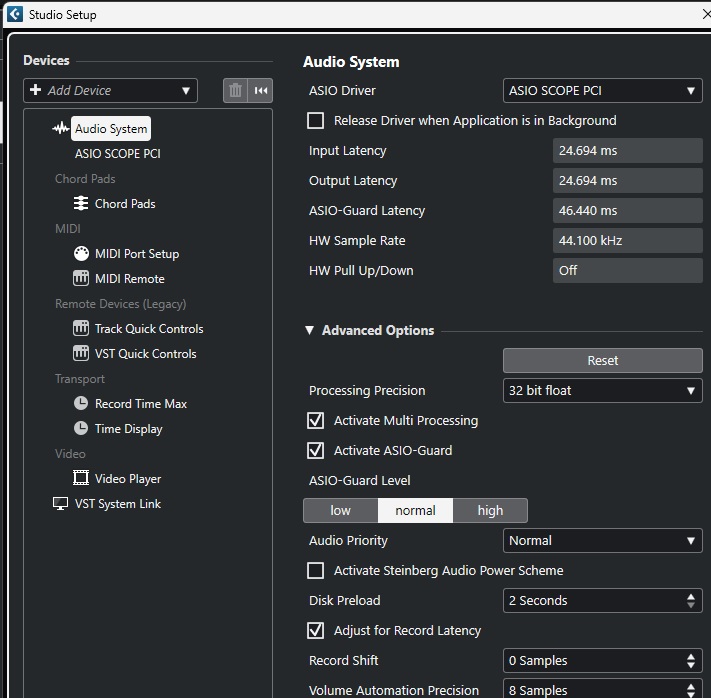Open the Processing Precision dropdown
This screenshot has height=698, width=711.
(602, 391)
